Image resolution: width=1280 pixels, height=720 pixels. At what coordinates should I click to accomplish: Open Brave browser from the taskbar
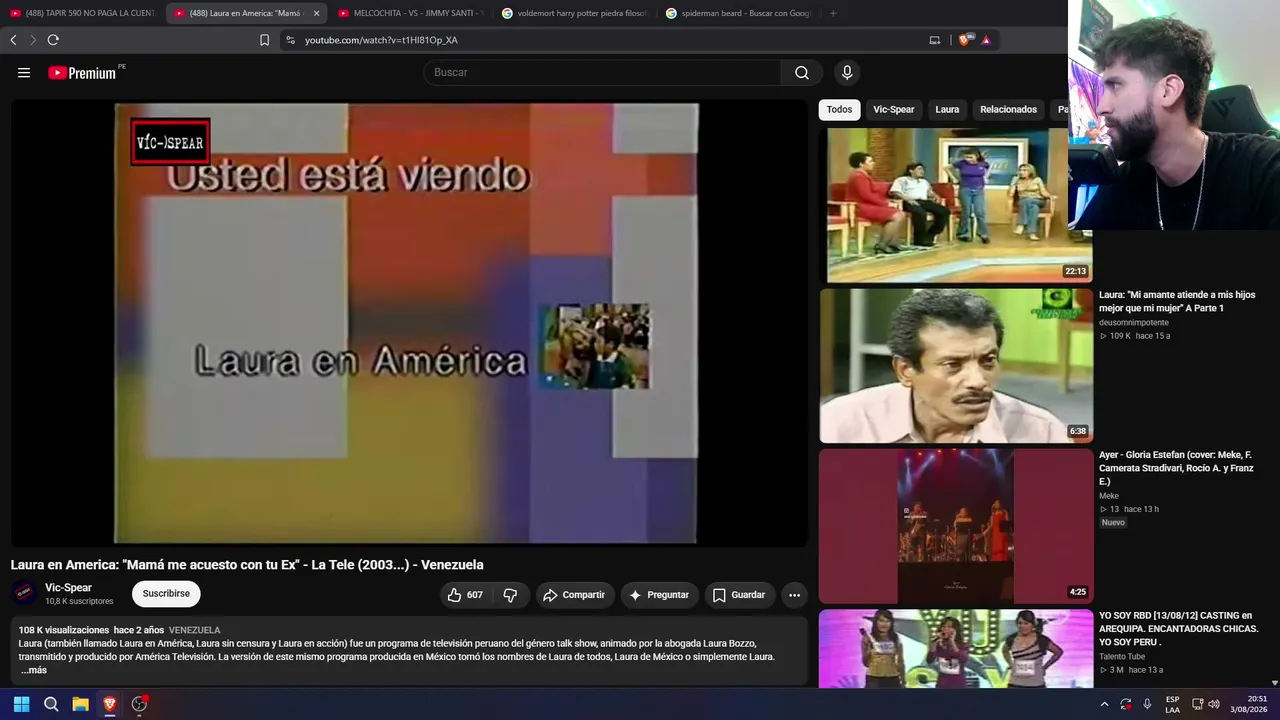point(110,704)
